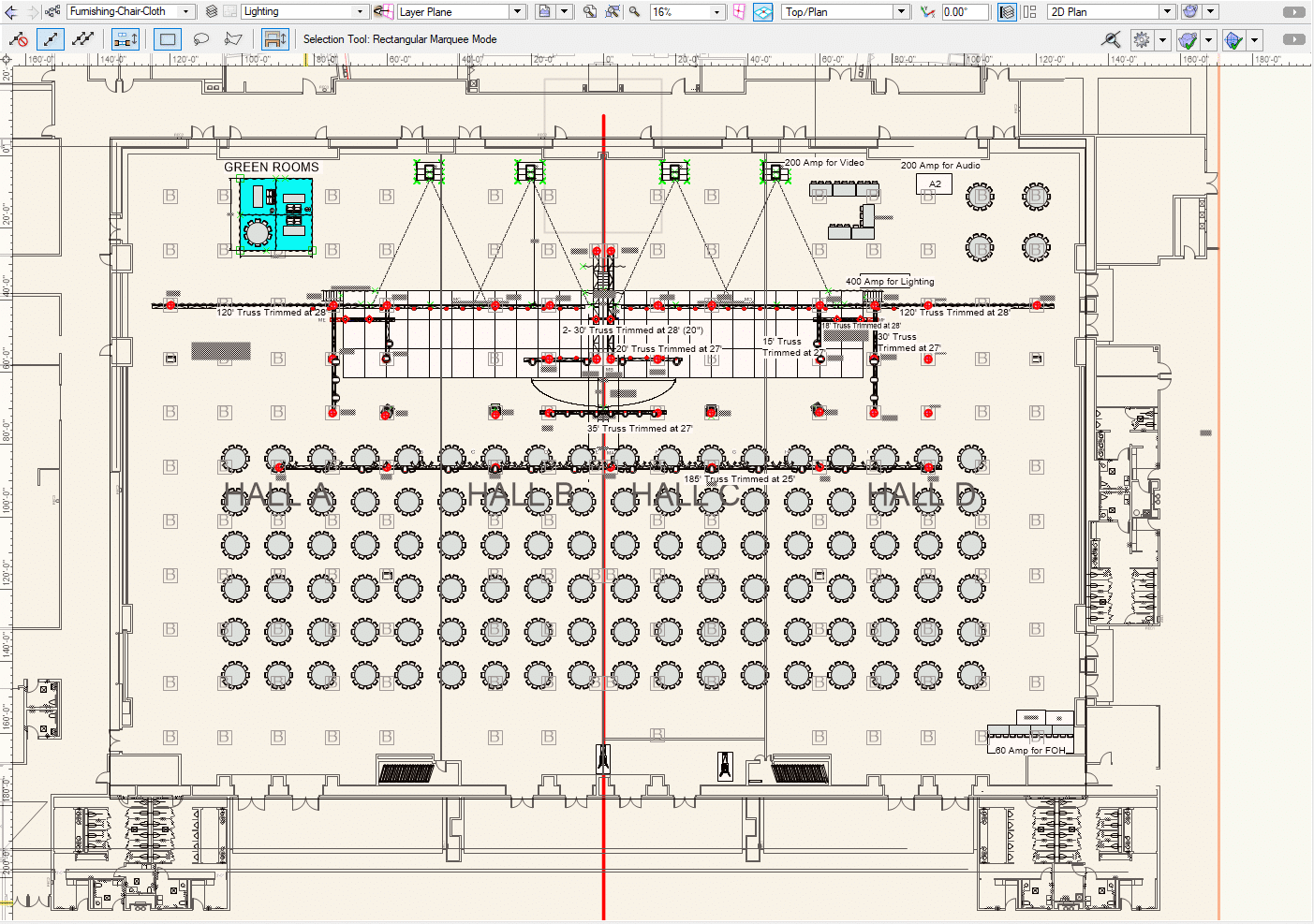The height and width of the screenshot is (924, 1314).
Task: Select the Unrestricted Interactive Scaling mode
Action: click(83, 39)
